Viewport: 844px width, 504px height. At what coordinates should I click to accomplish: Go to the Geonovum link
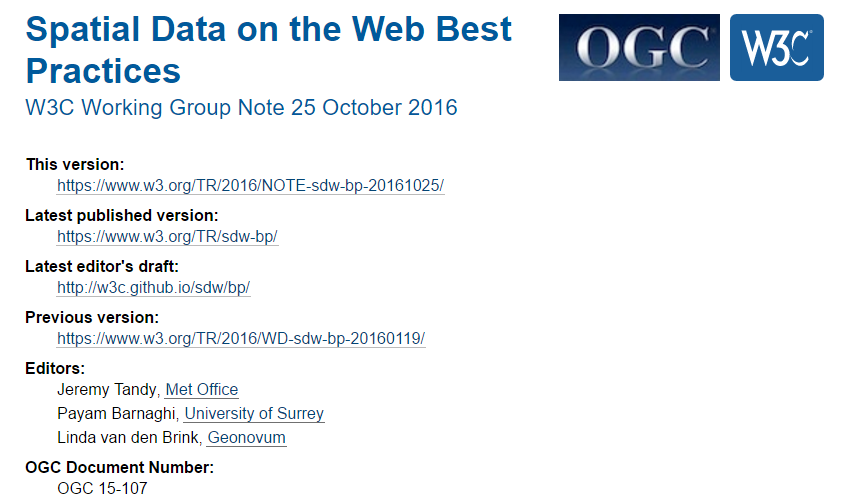tap(247, 438)
